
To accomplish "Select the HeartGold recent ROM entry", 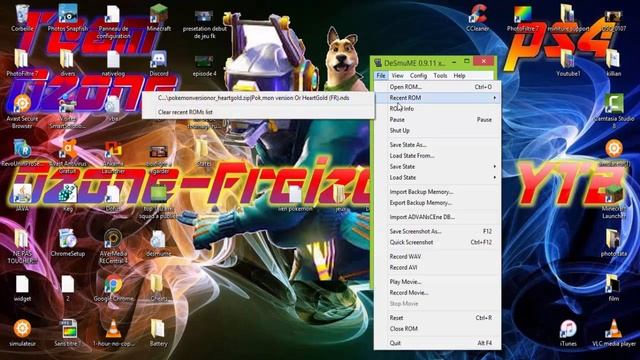I will click(258, 98).
